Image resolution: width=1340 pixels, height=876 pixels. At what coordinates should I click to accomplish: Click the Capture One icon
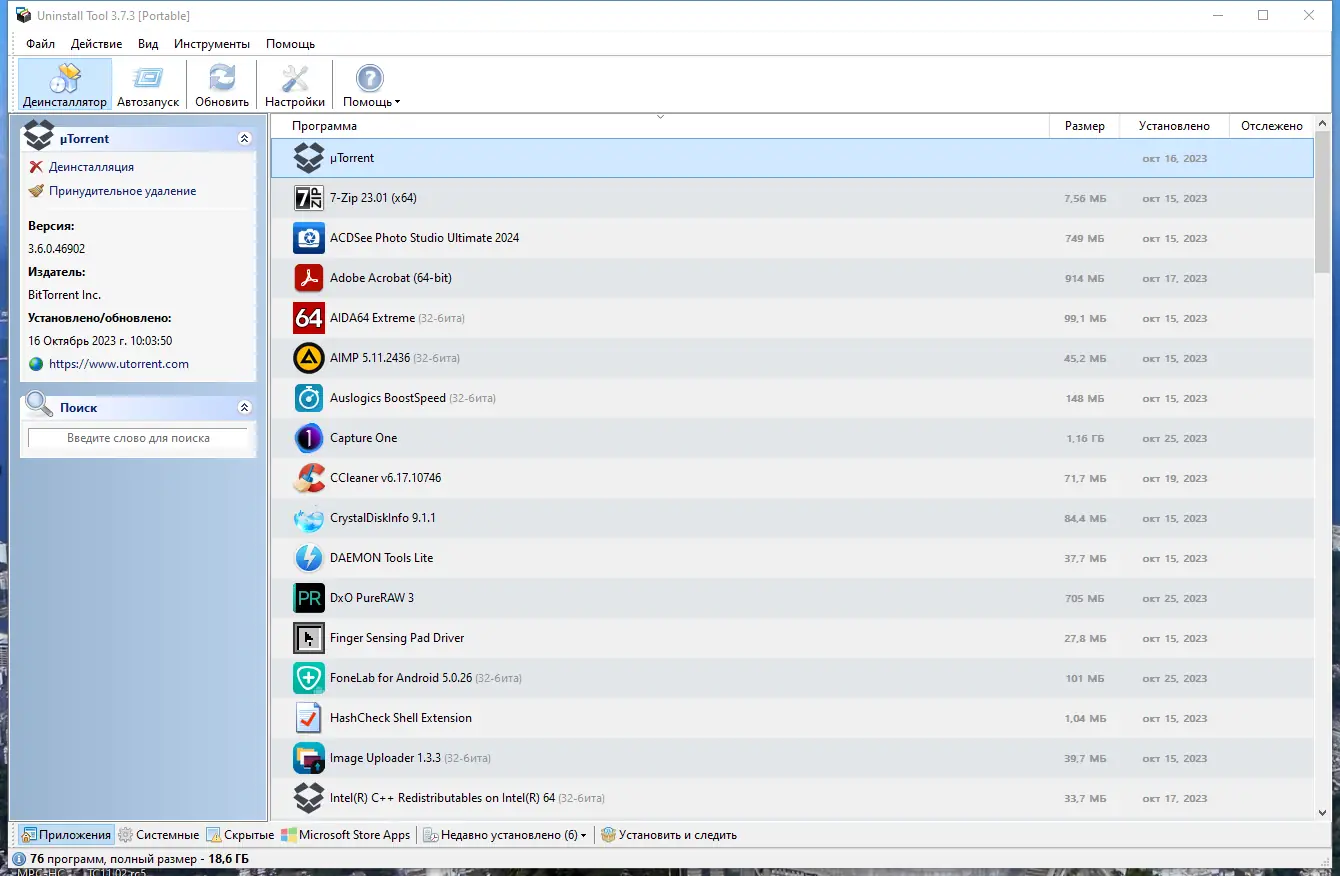(309, 437)
